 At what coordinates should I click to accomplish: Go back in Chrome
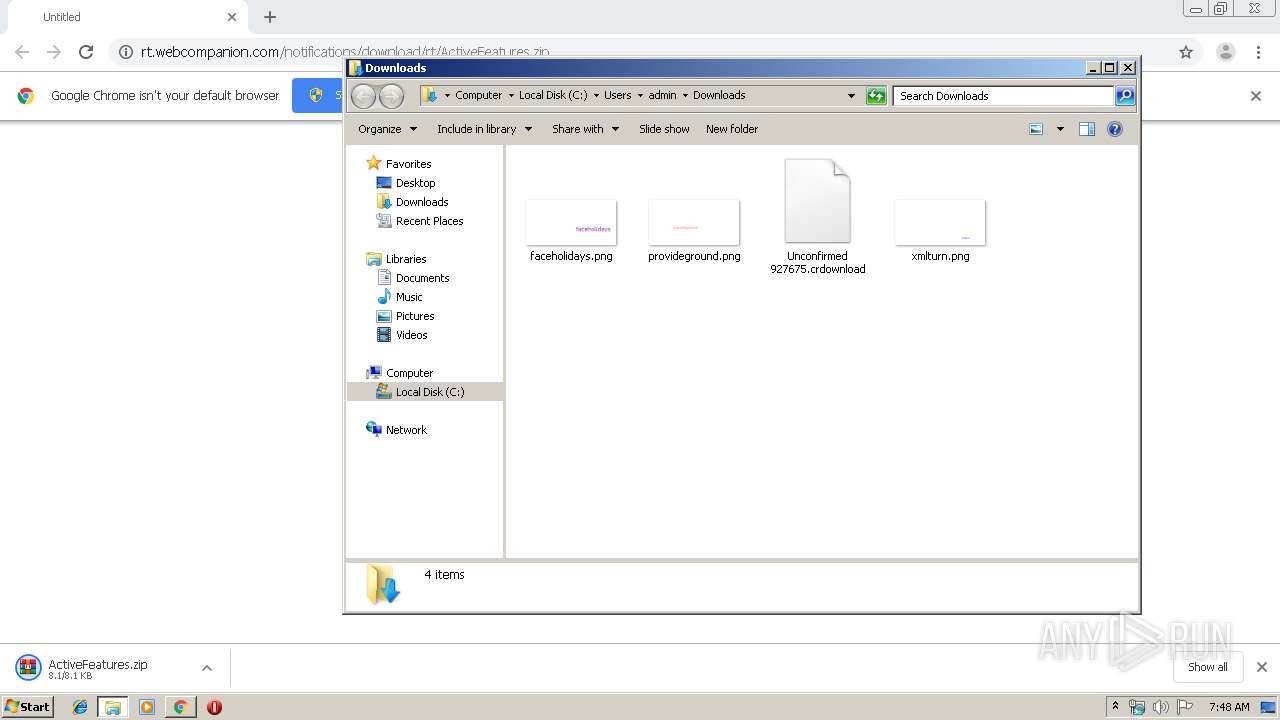22,52
